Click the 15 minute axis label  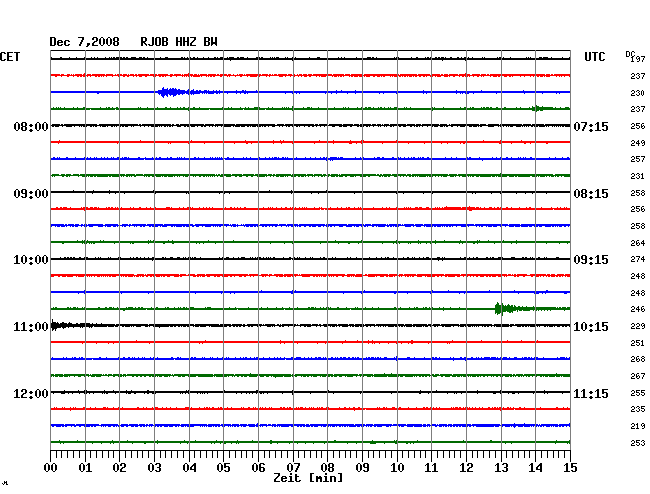[570, 468]
